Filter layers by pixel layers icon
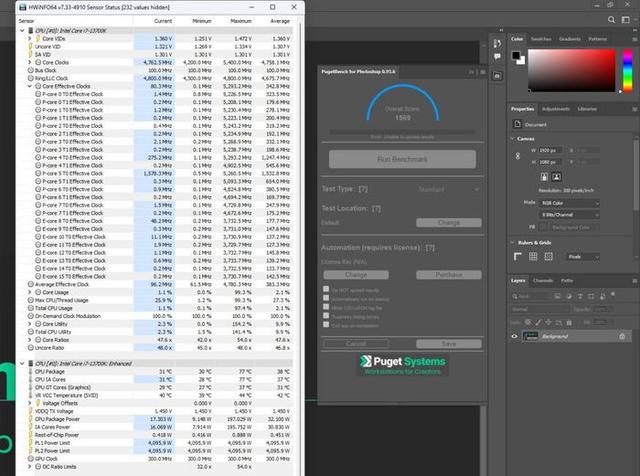 [558, 296]
